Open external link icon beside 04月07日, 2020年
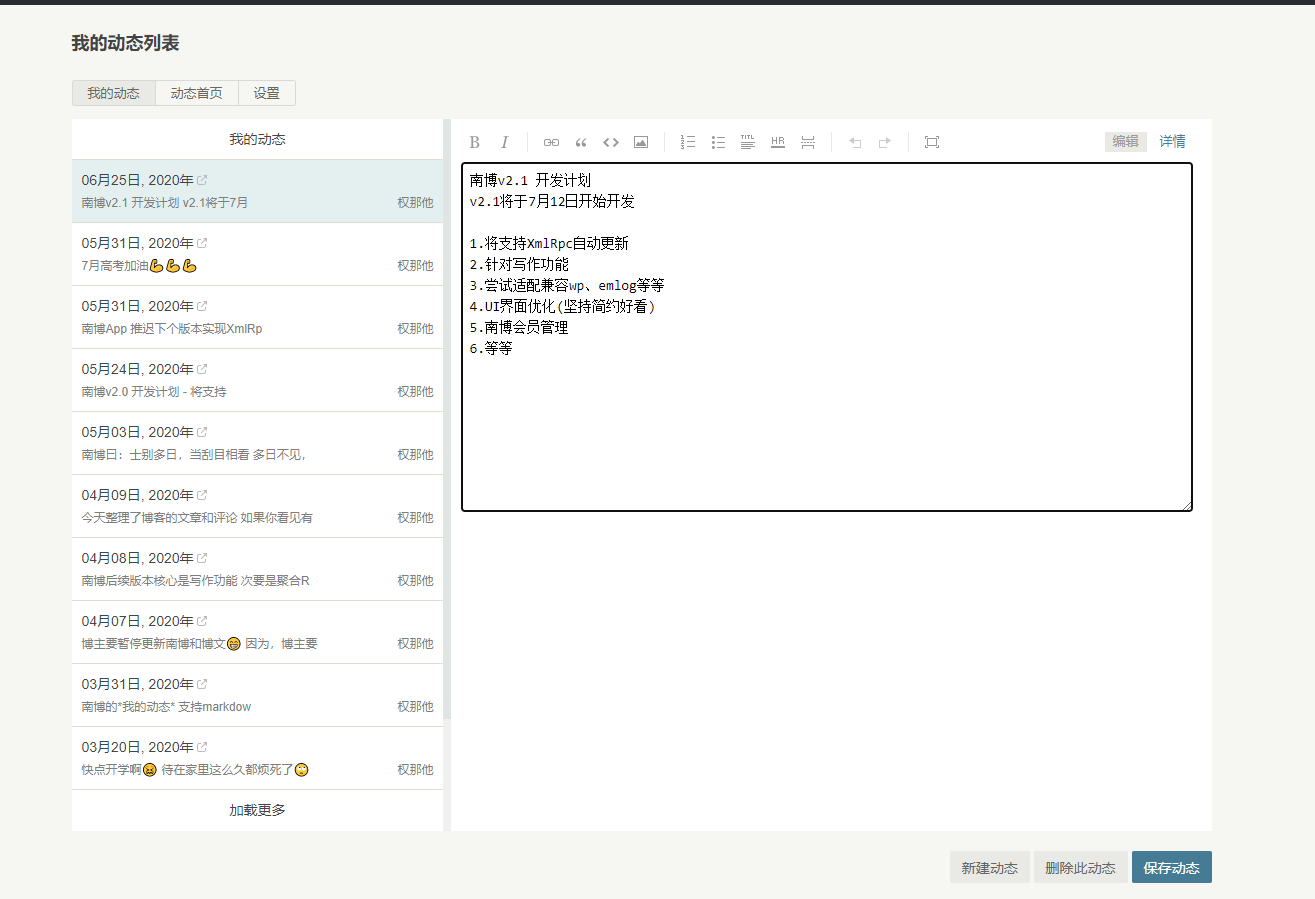 (x=203, y=621)
